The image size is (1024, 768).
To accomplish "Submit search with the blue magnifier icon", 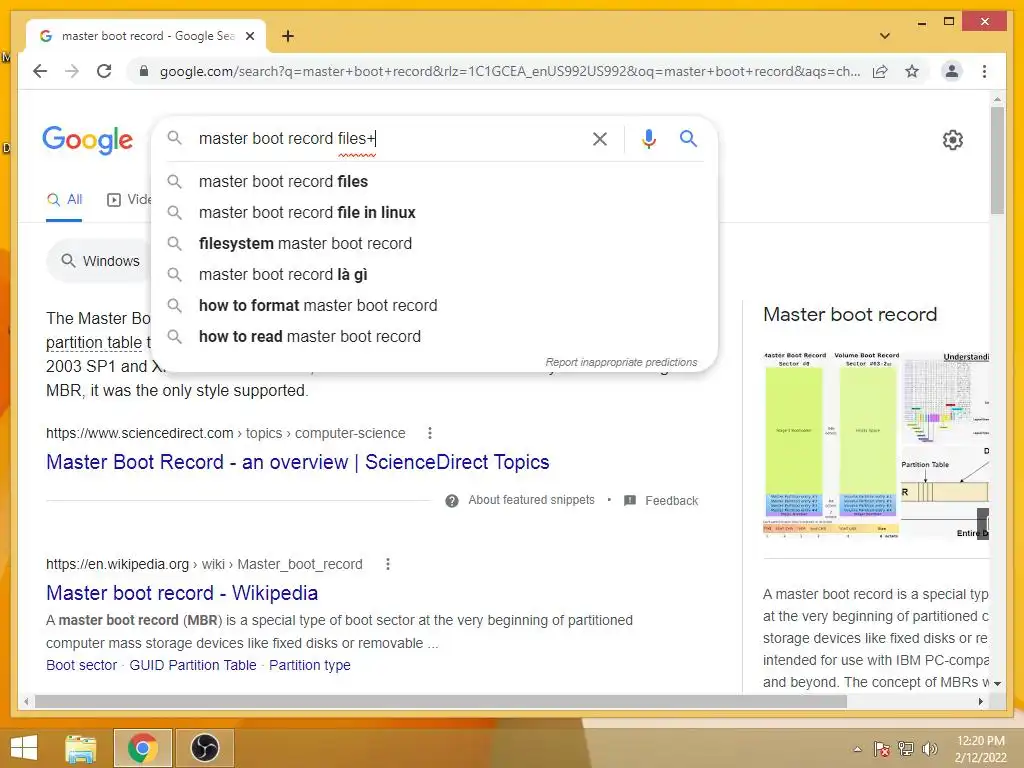I will [688, 138].
